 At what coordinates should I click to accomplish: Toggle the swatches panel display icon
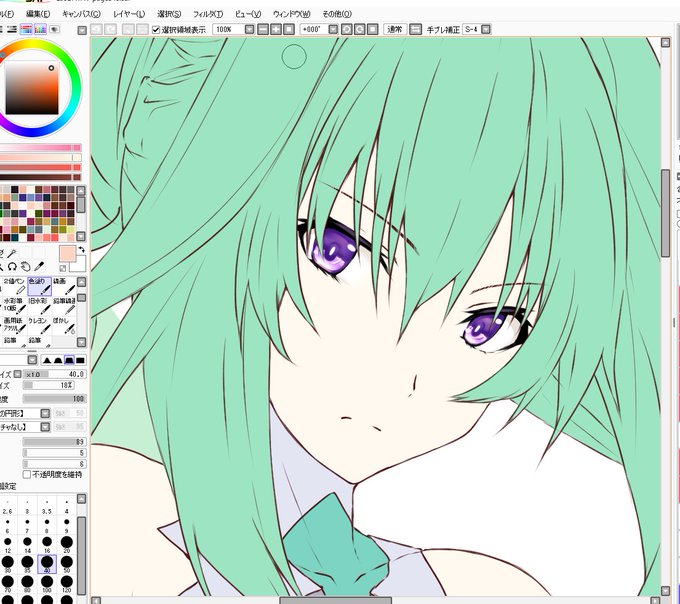tap(40, 29)
